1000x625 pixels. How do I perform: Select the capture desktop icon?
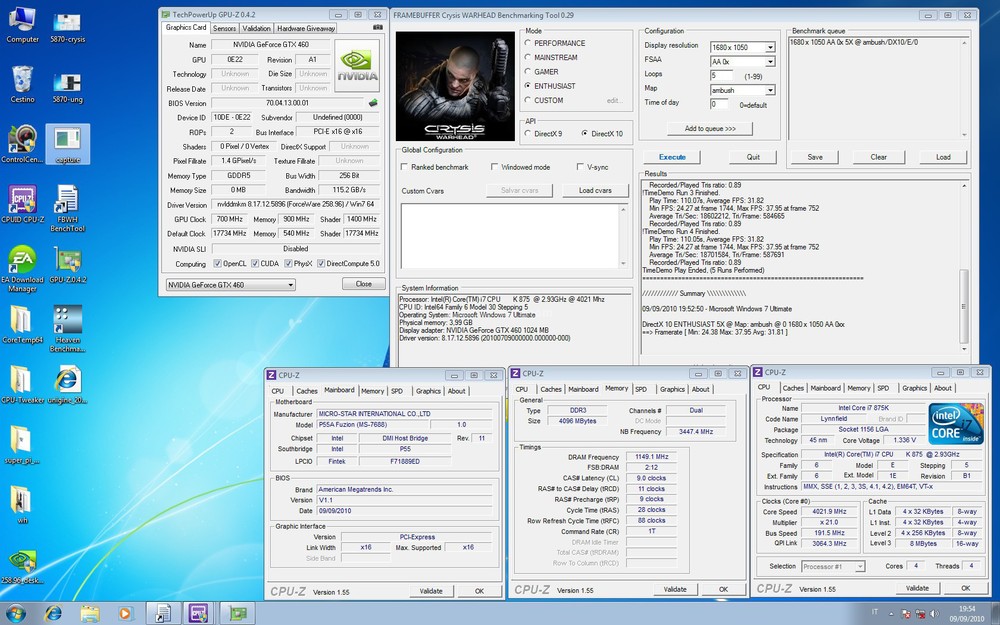pyautogui.click(x=68, y=144)
